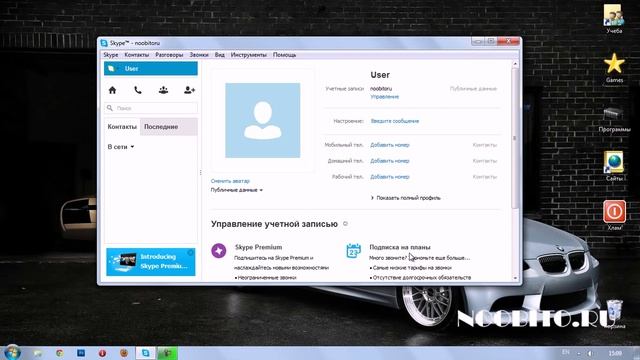640x360 pixels.
Task: Click the Skype Premium purple star icon
Action: pyautogui.click(x=218, y=251)
